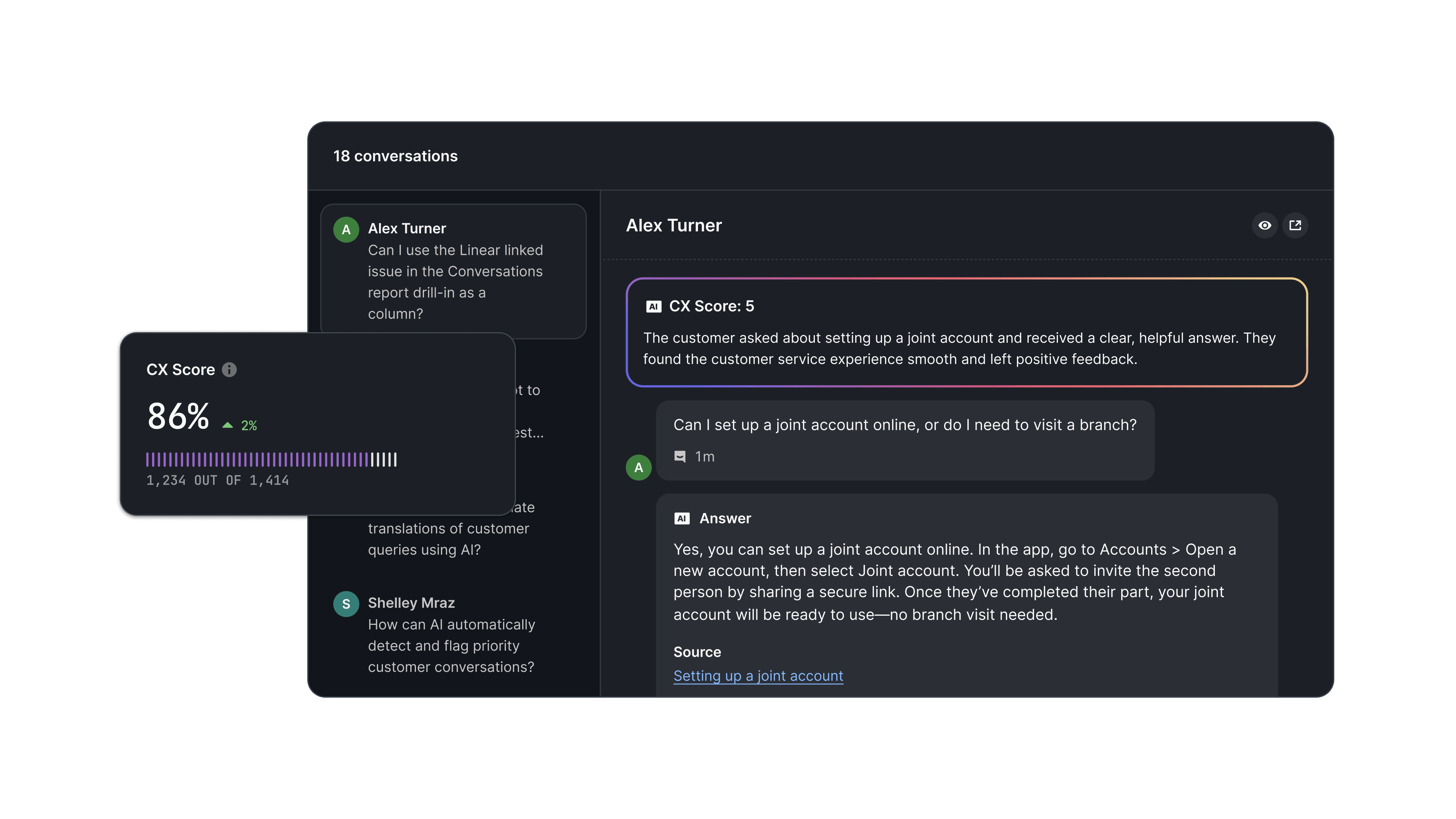
Task: Toggle the eye visibility icon in conversation header
Action: point(1265,226)
